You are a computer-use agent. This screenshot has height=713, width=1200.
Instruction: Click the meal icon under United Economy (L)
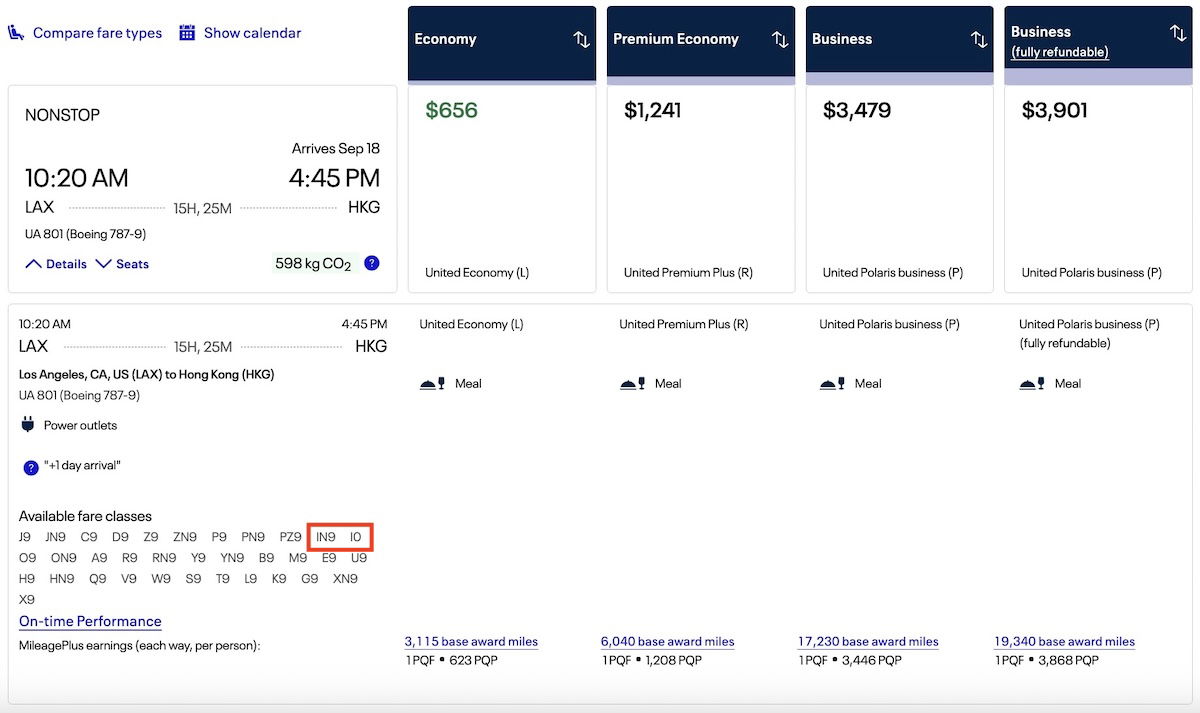click(433, 383)
